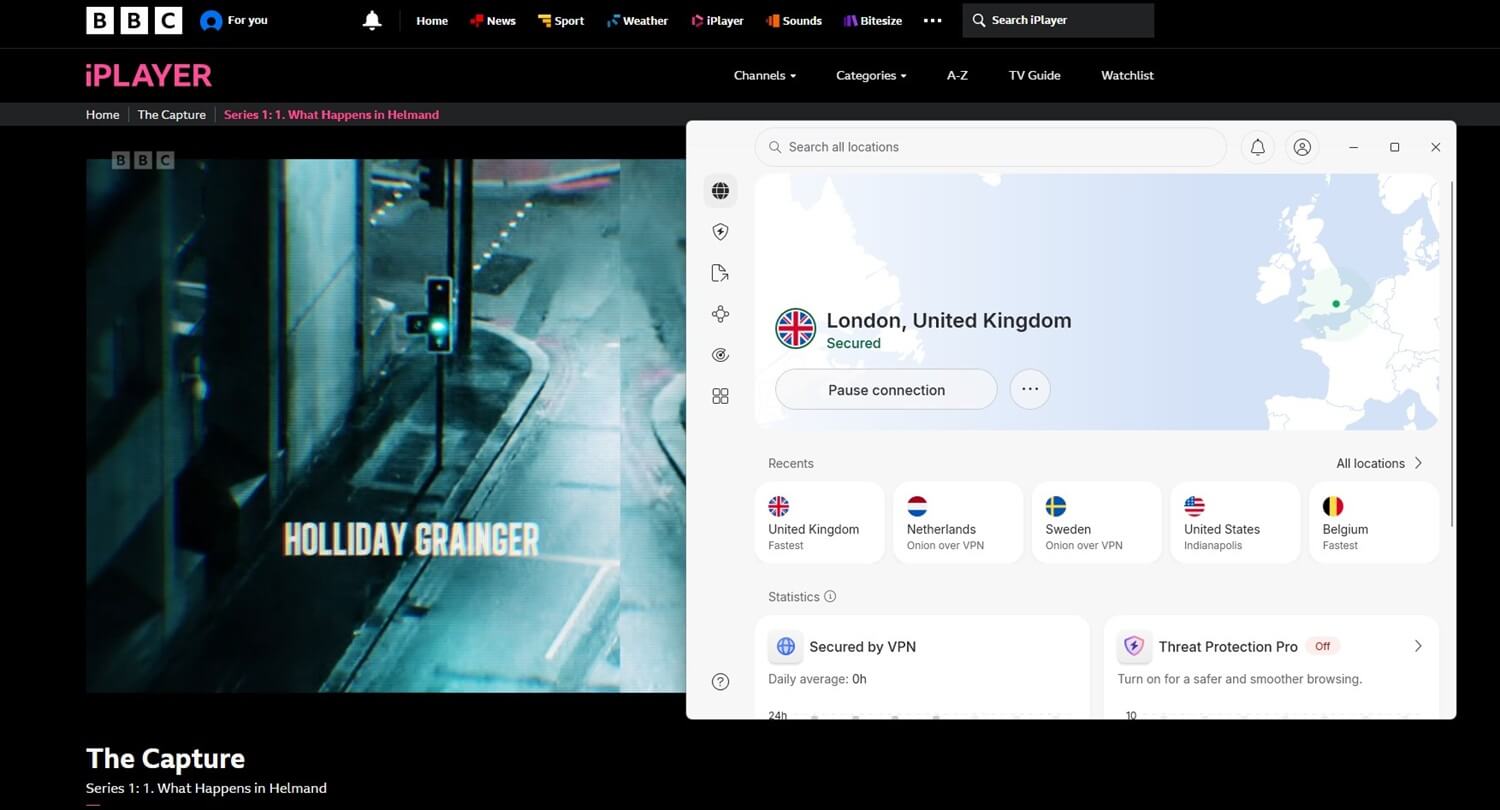Image resolution: width=1500 pixels, height=810 pixels.
Task: Click 'London, United Kingdom' heading text
Action: tap(949, 321)
